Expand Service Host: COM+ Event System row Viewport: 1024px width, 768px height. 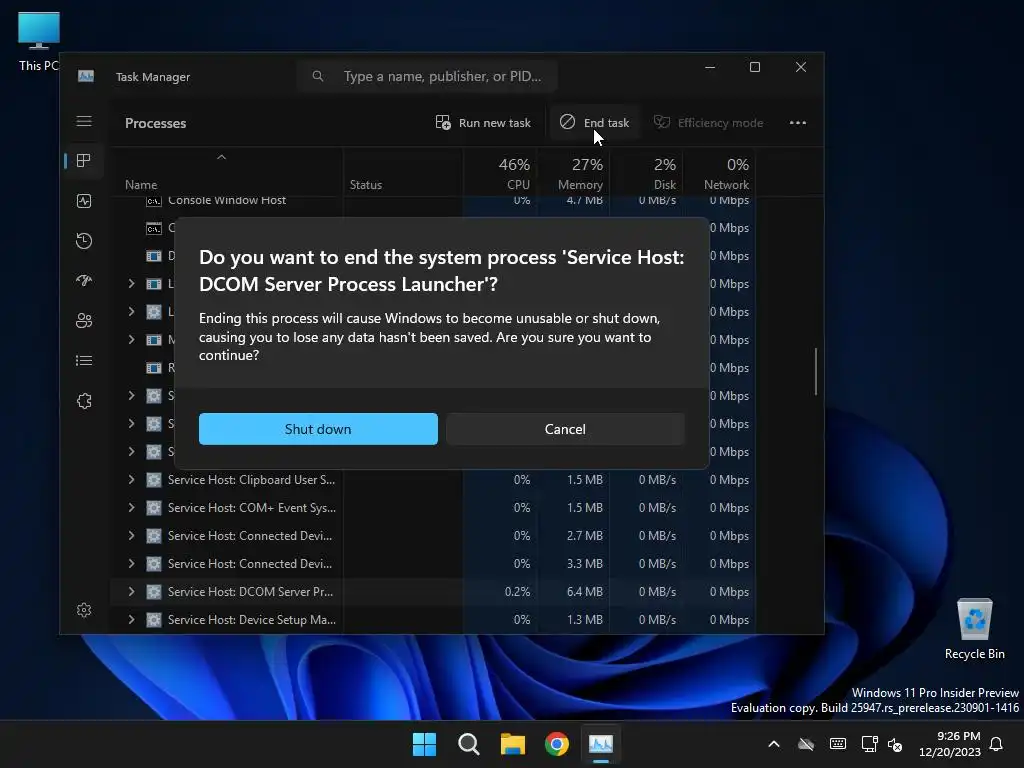pos(131,507)
